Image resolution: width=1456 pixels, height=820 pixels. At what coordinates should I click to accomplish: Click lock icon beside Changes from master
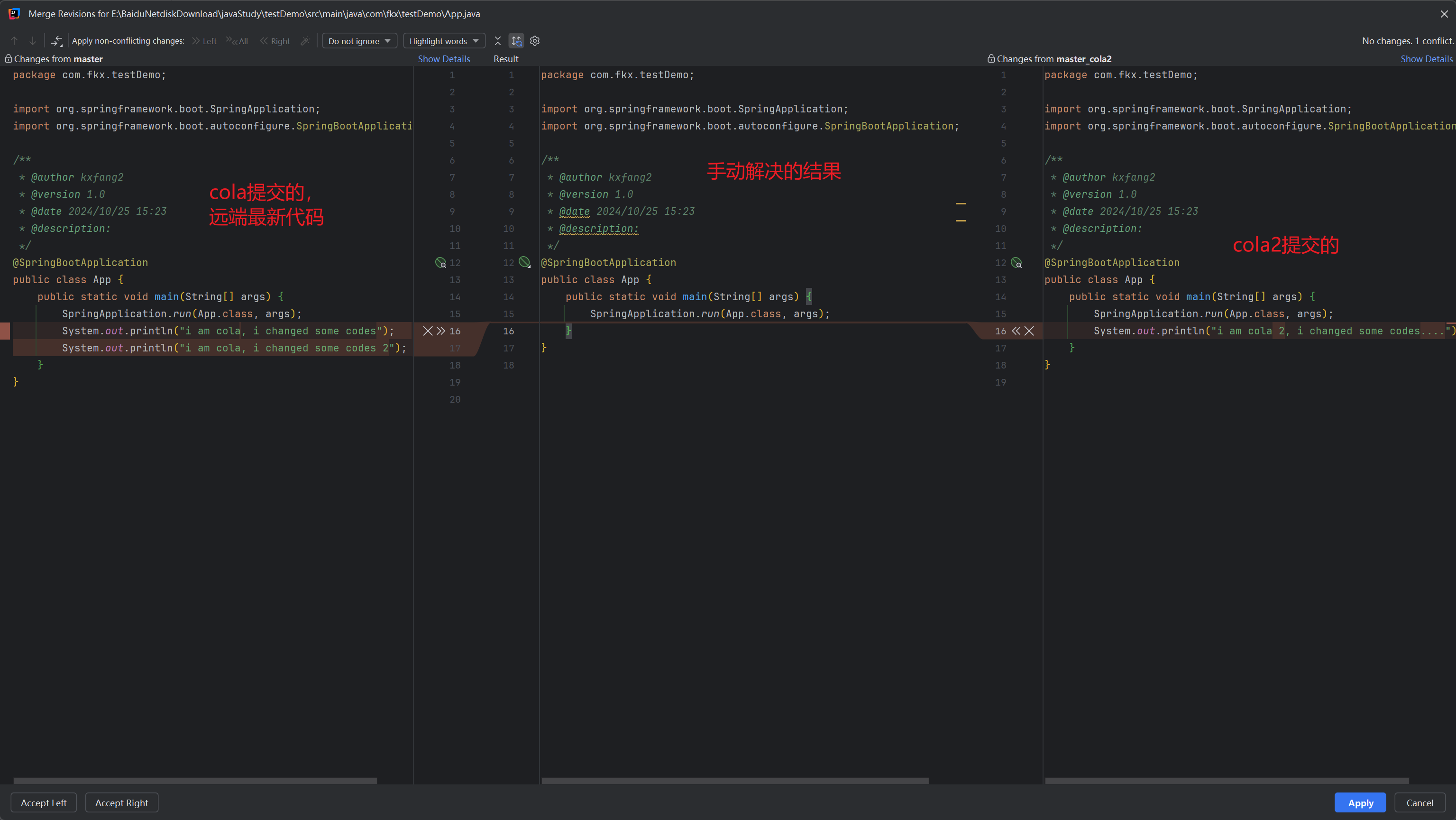point(9,58)
